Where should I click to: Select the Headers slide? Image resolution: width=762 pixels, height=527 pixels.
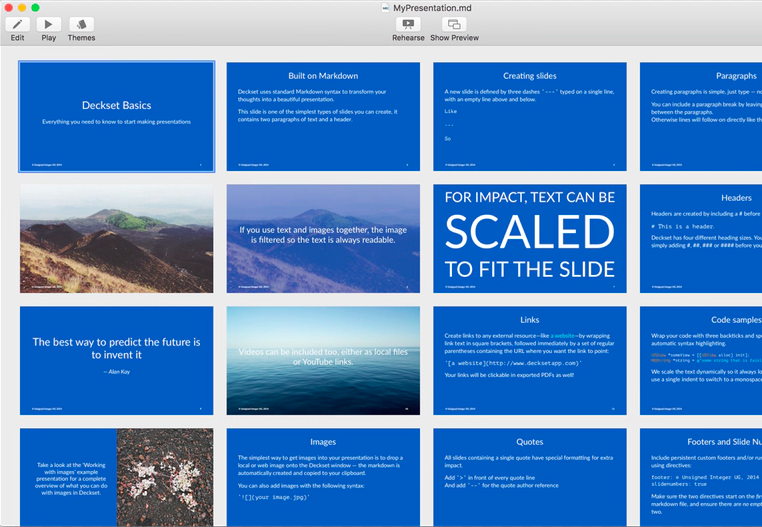tap(701, 239)
